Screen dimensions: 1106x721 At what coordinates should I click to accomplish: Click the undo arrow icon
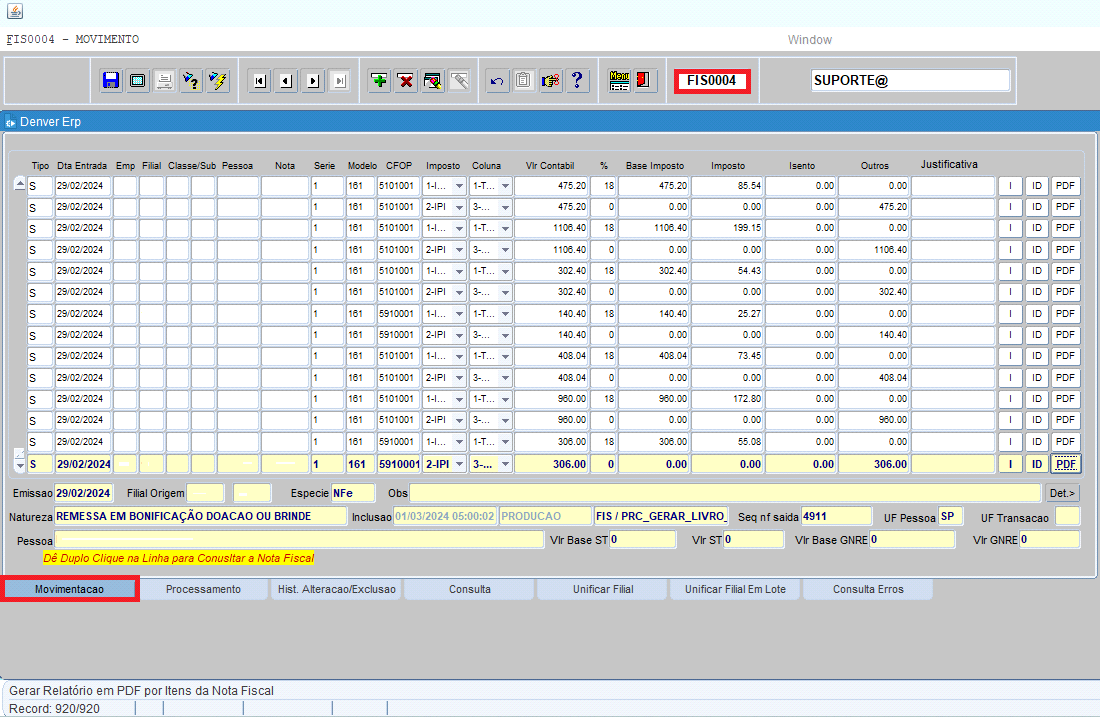tap(497, 81)
